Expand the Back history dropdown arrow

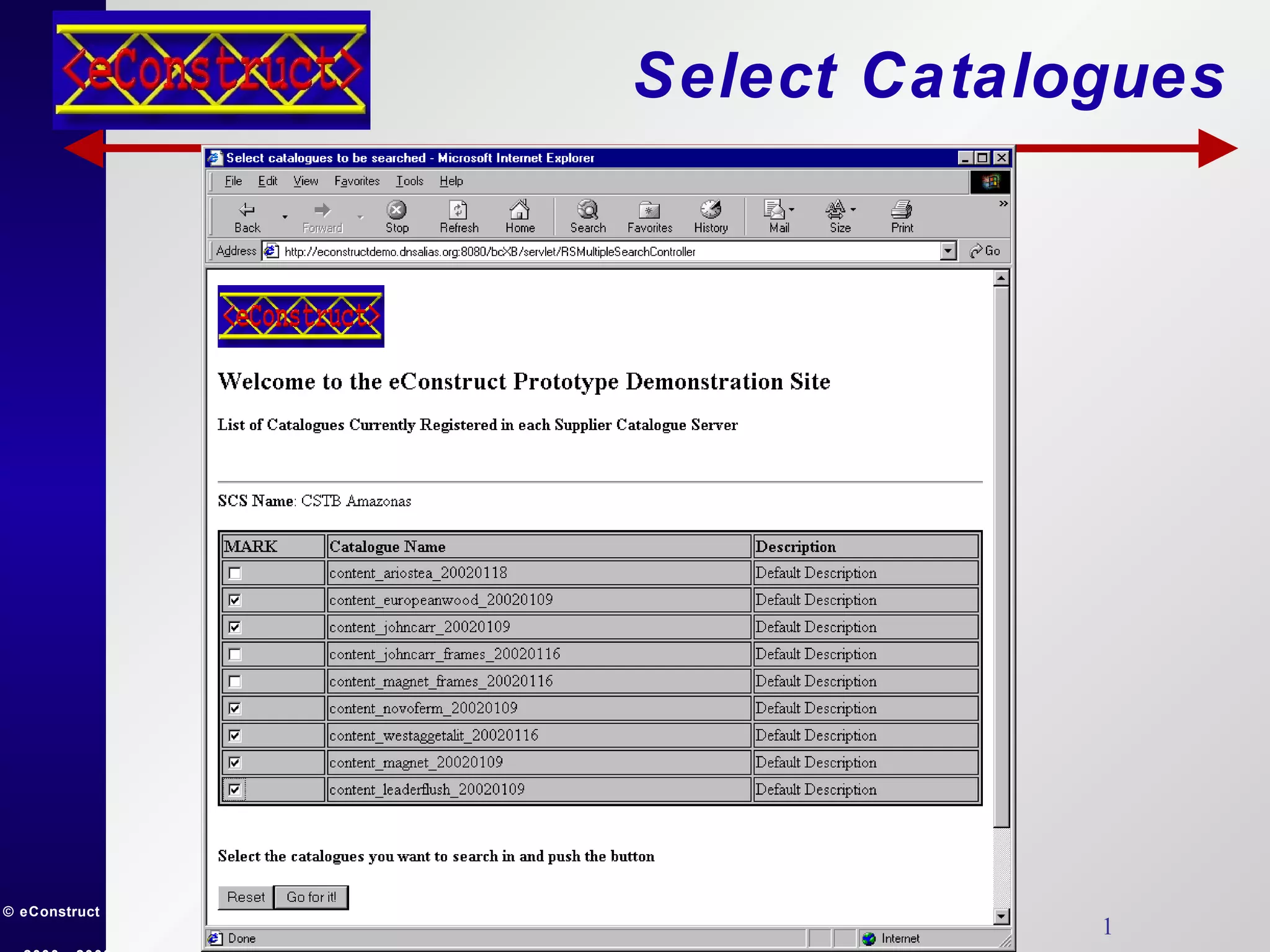pos(285,217)
